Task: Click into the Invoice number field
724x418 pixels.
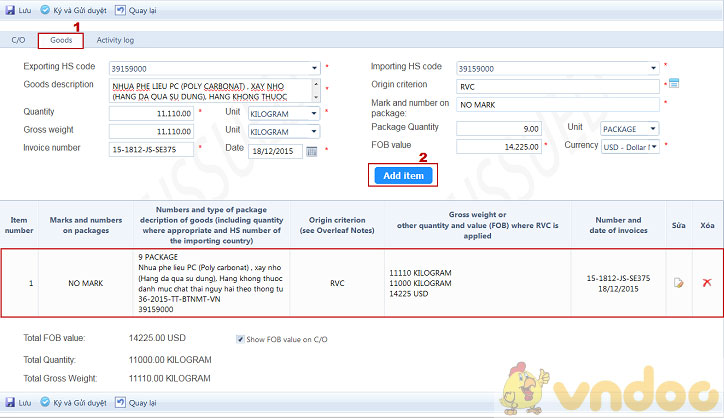Action: tap(151, 150)
